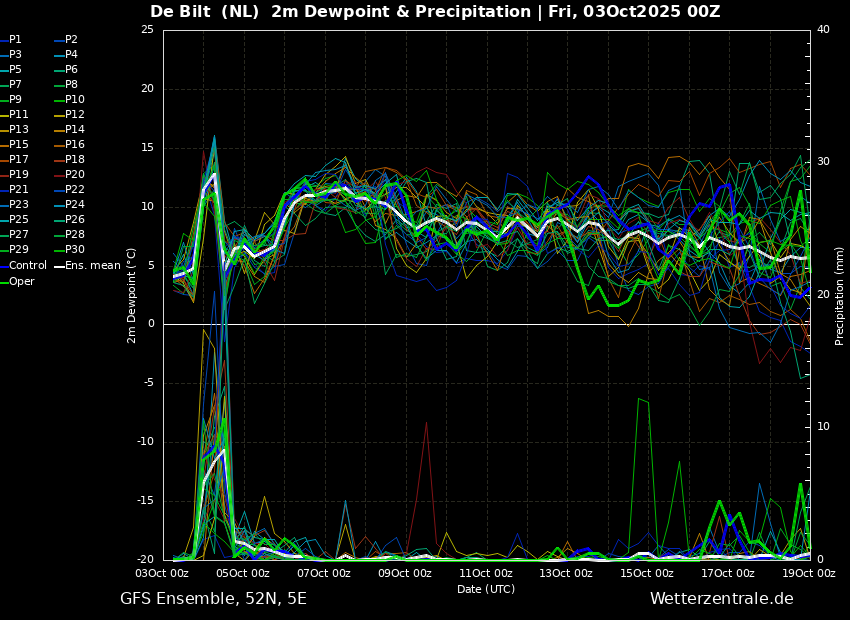Screen dimensions: 850x620
Task: Select the -15 dewpoint axis value
Action: (x=145, y=501)
